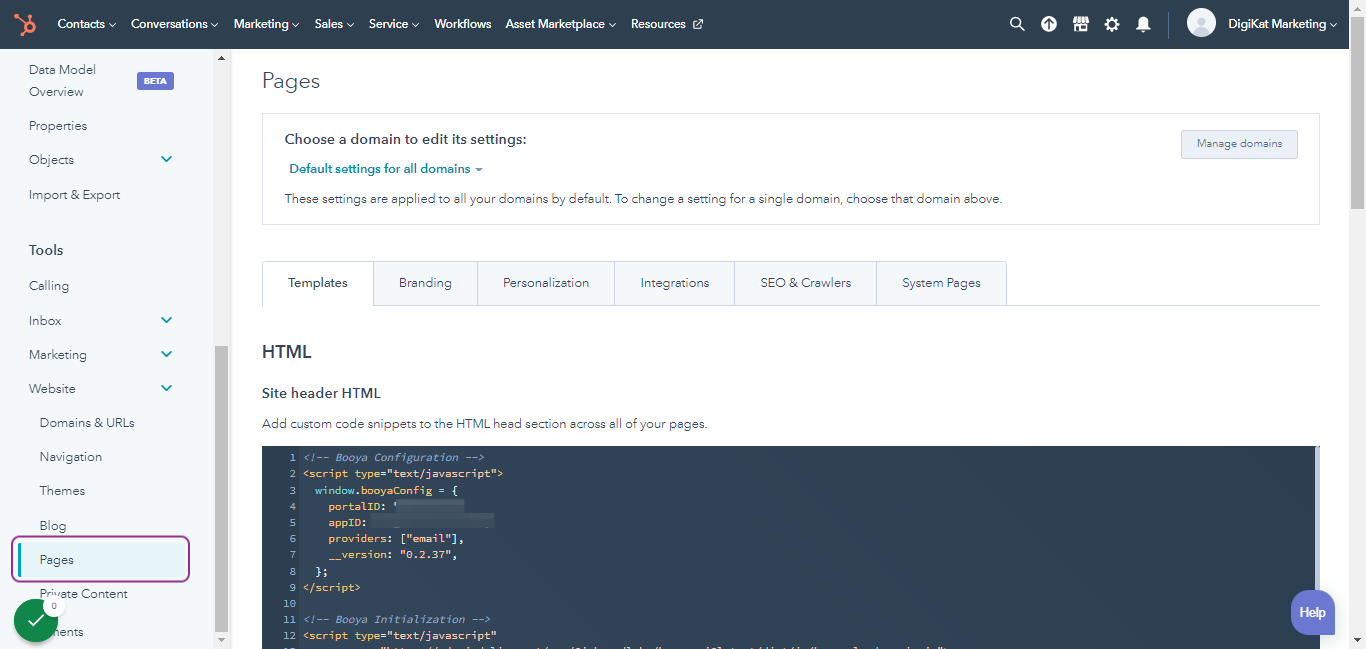Open the Conversations menu
The width and height of the screenshot is (1366, 649).
(175, 24)
